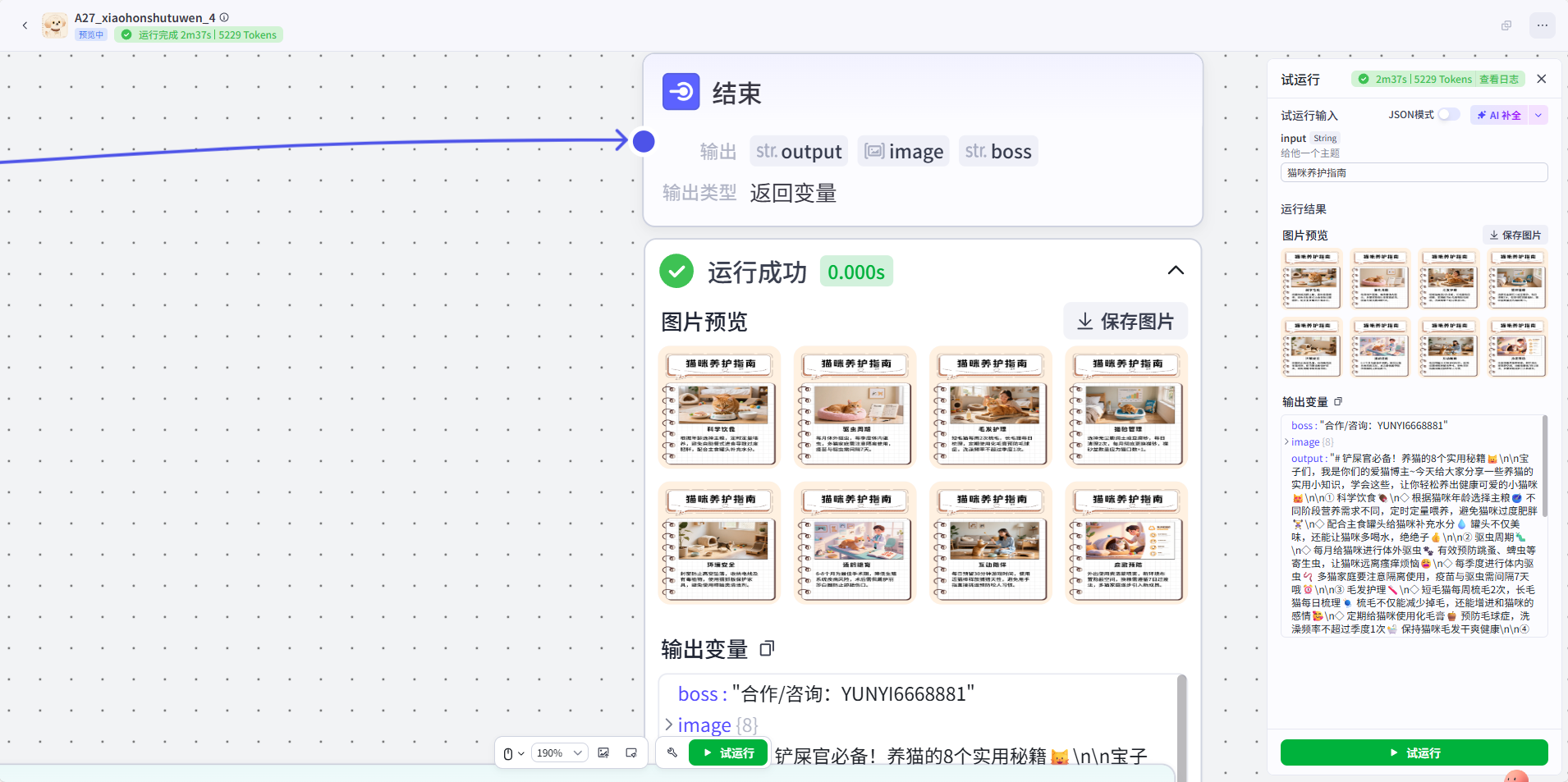This screenshot has width=1568, height=782.
Task: Copy output variables in the node panel
Action: click(x=767, y=649)
